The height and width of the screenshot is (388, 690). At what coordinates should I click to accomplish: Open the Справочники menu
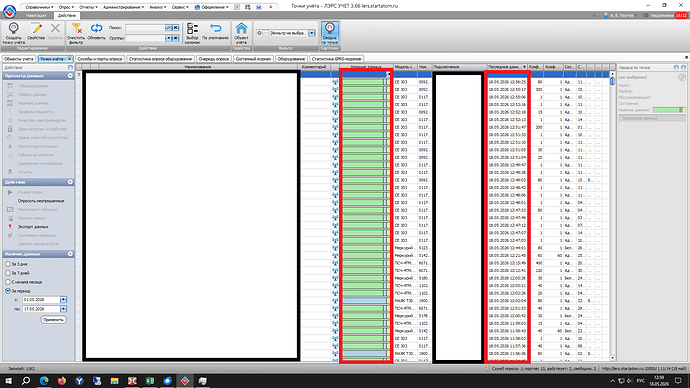(x=39, y=7)
